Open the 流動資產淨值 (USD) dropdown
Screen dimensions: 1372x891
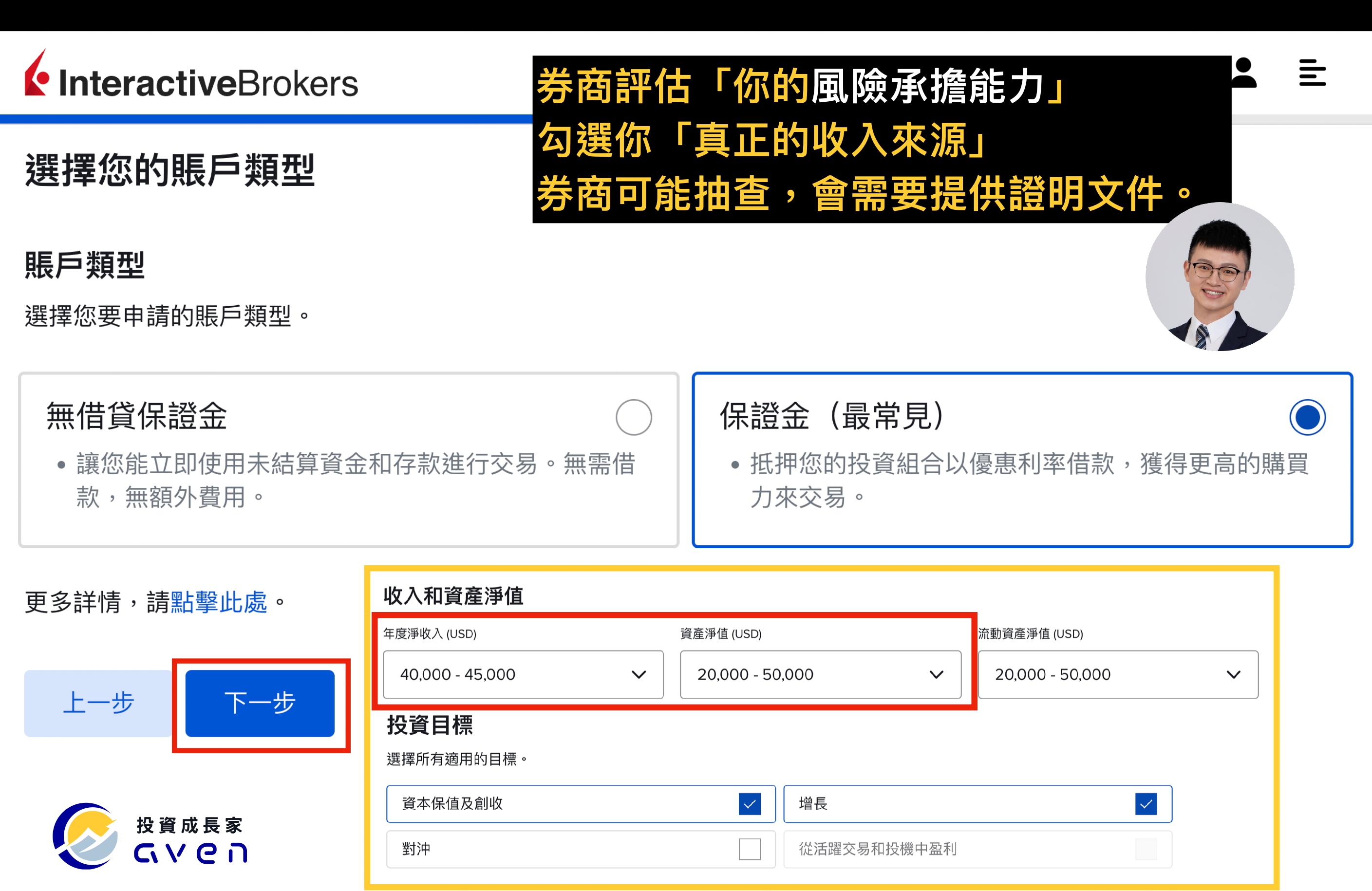click(x=1118, y=674)
